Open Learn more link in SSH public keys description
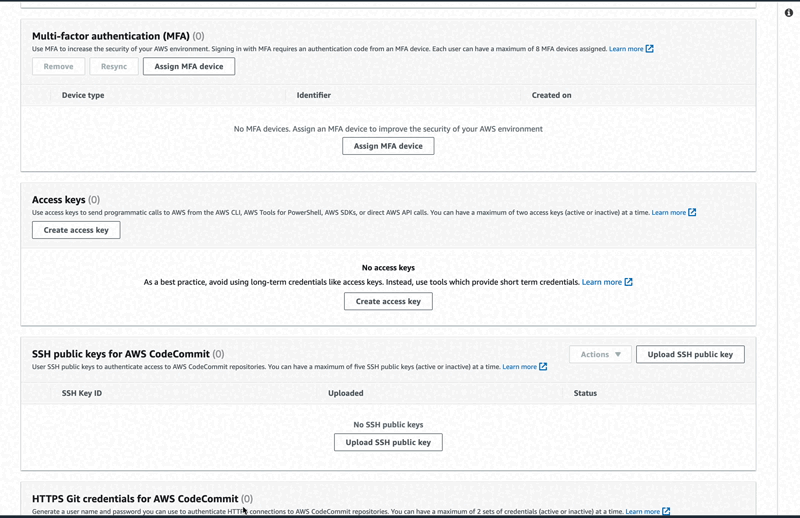This screenshot has width=800, height=518. point(519,366)
